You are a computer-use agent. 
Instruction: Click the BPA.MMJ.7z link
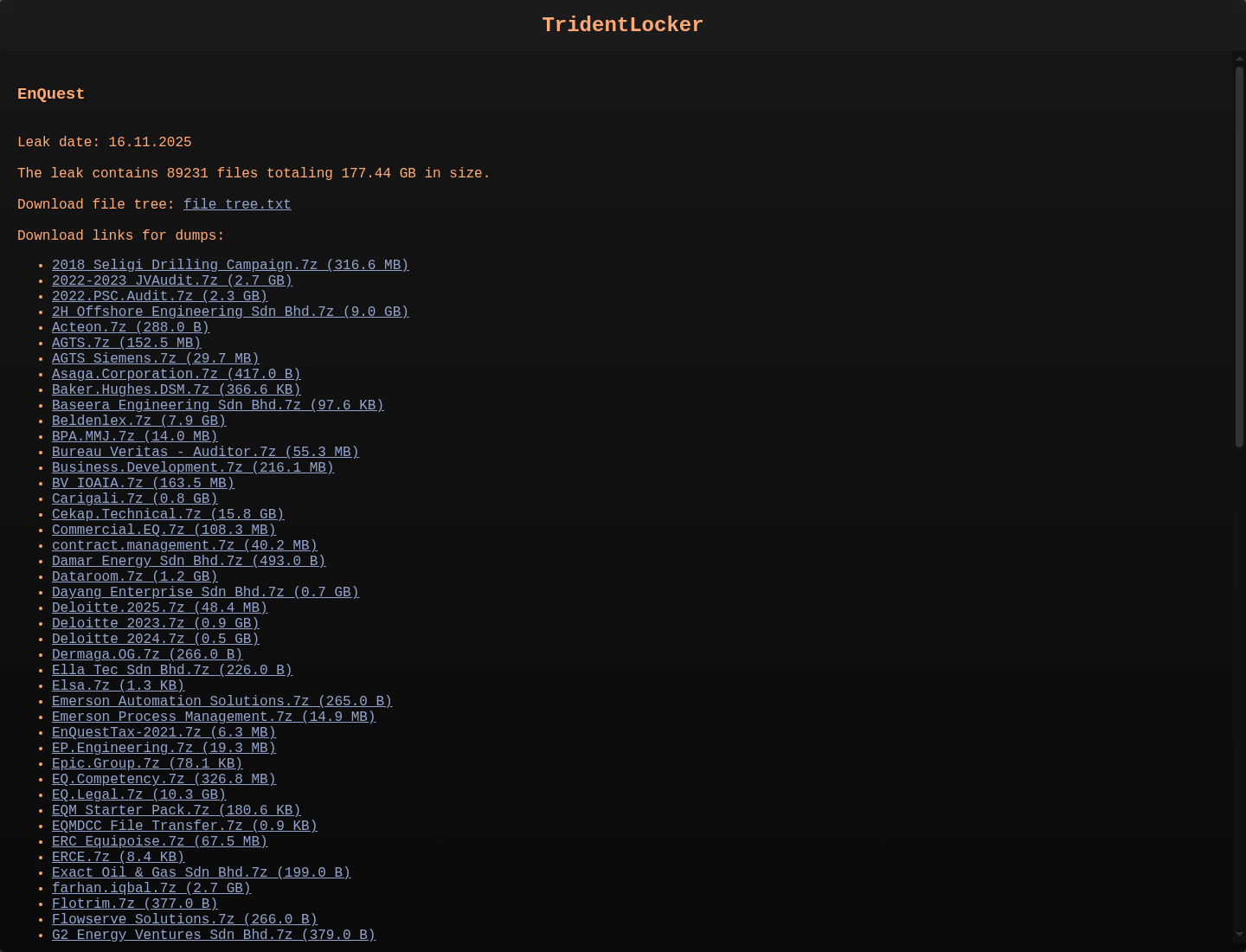point(135,436)
